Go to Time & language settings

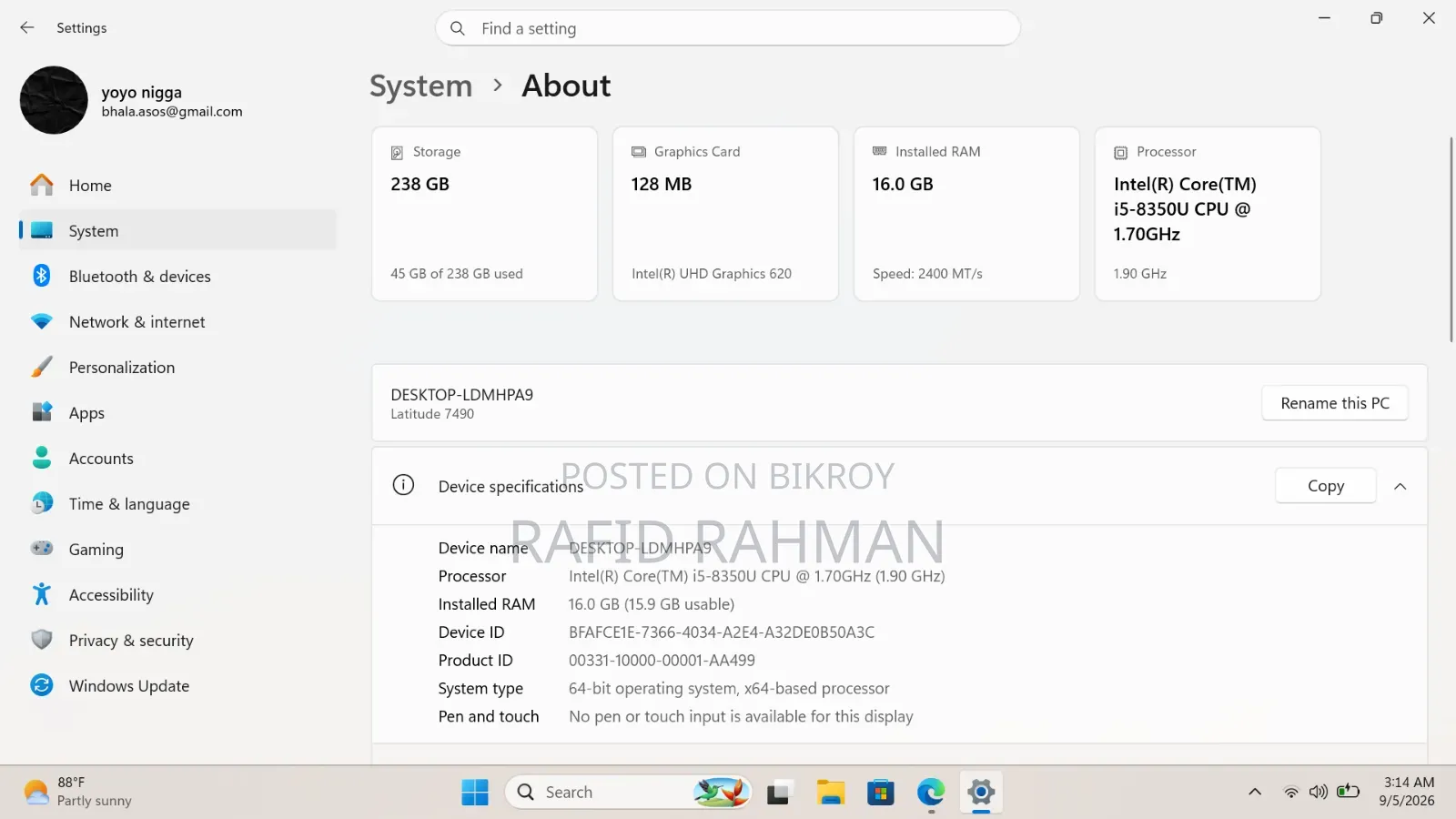coord(178,503)
